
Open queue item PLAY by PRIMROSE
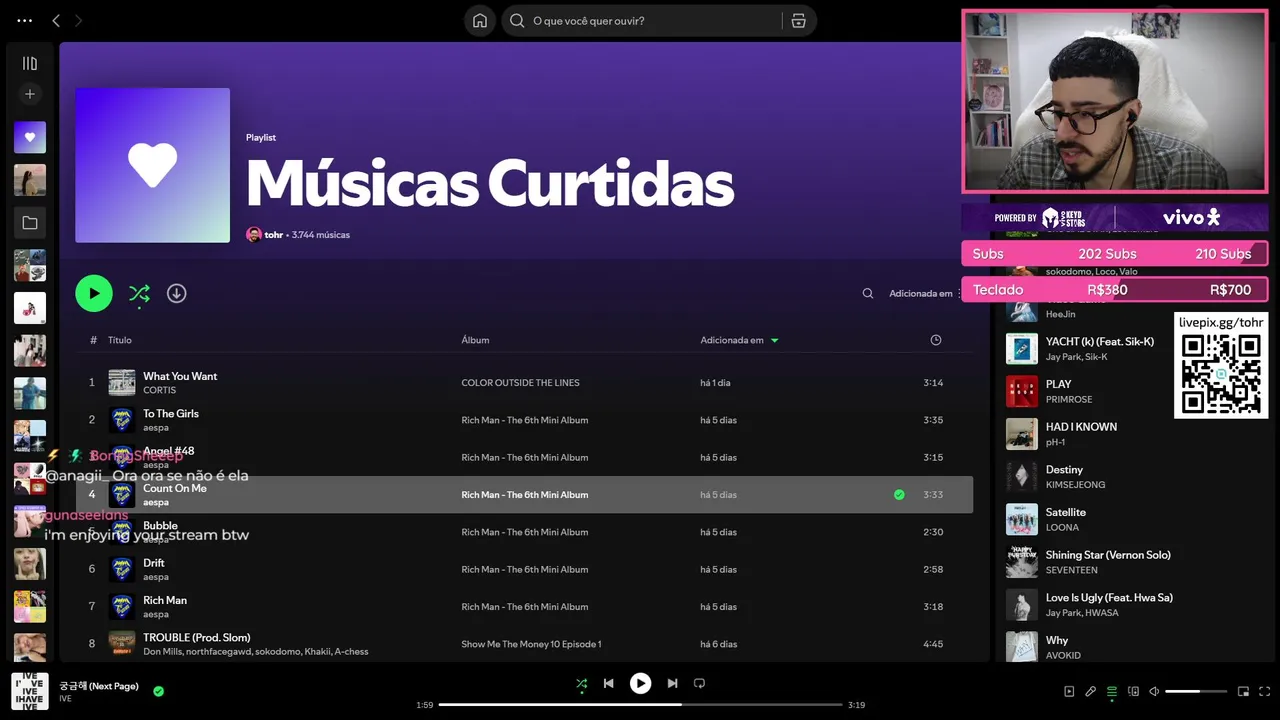tap(1087, 391)
